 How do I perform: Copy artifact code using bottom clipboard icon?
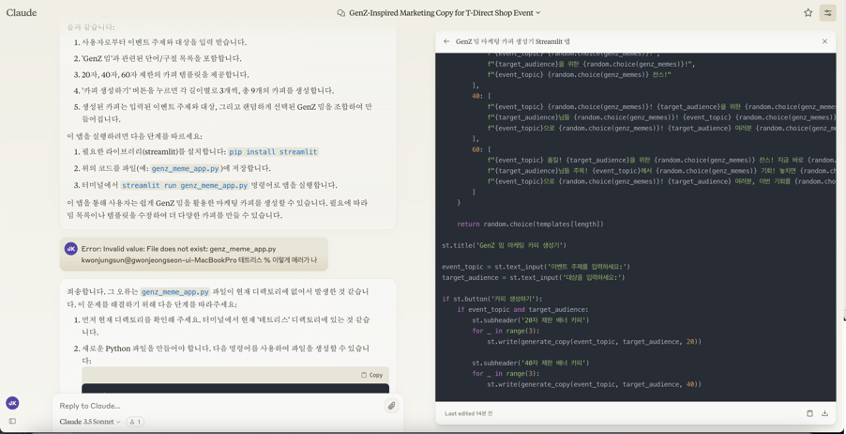click(809, 413)
